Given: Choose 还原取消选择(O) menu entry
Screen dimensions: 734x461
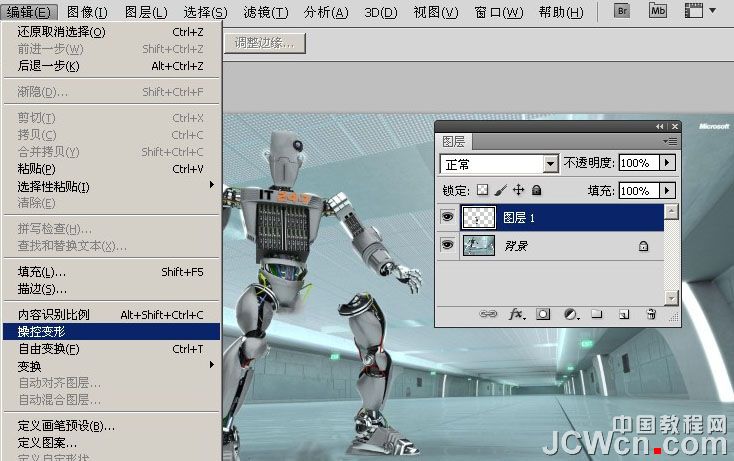Looking at the screenshot, I should (x=111, y=32).
